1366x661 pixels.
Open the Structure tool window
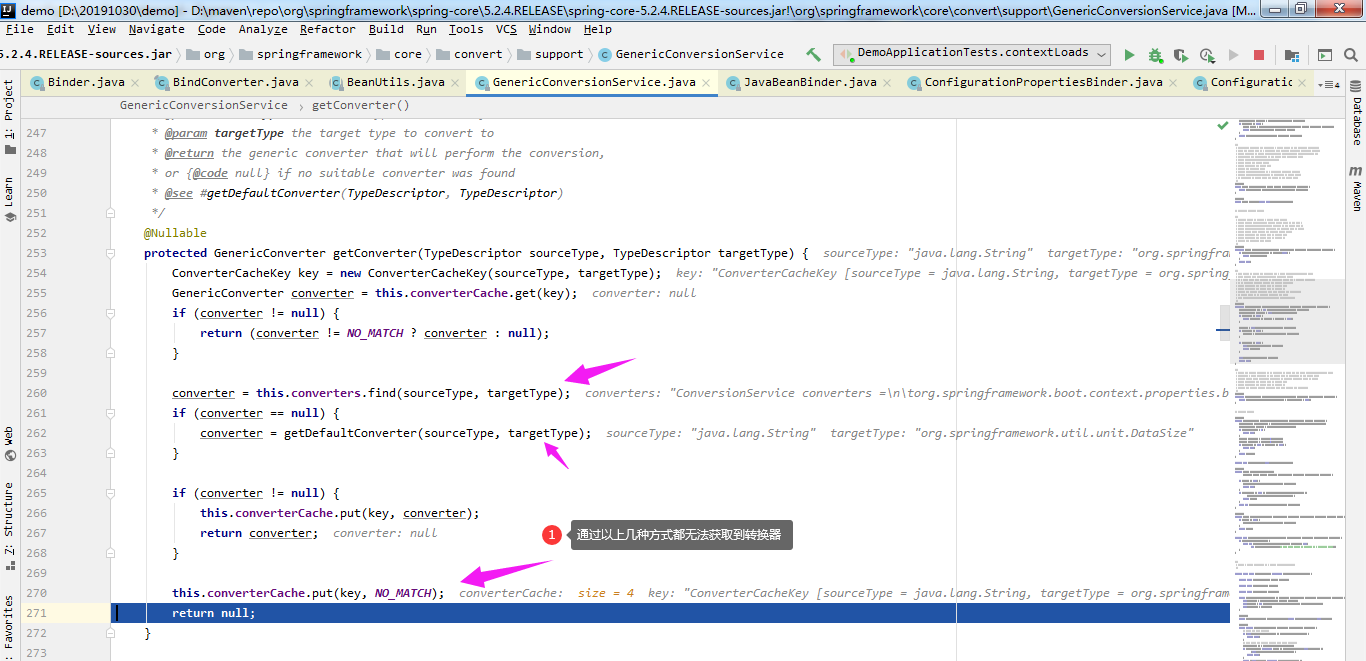pos(9,526)
